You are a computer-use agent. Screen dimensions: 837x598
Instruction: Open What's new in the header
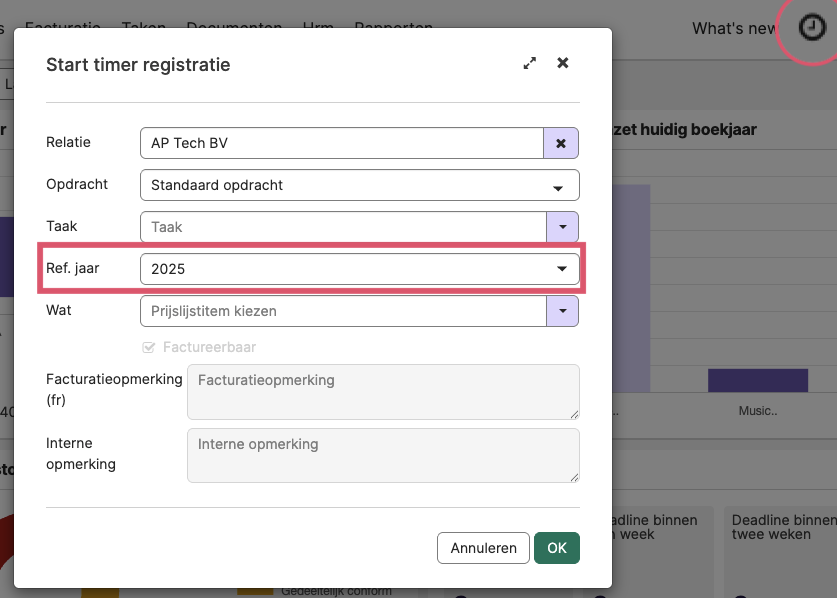pyautogui.click(x=733, y=28)
